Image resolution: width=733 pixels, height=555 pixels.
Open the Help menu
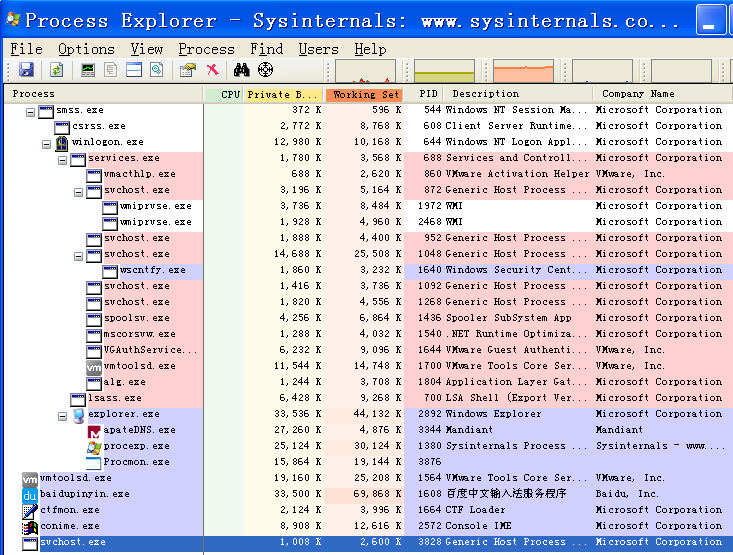pos(370,49)
